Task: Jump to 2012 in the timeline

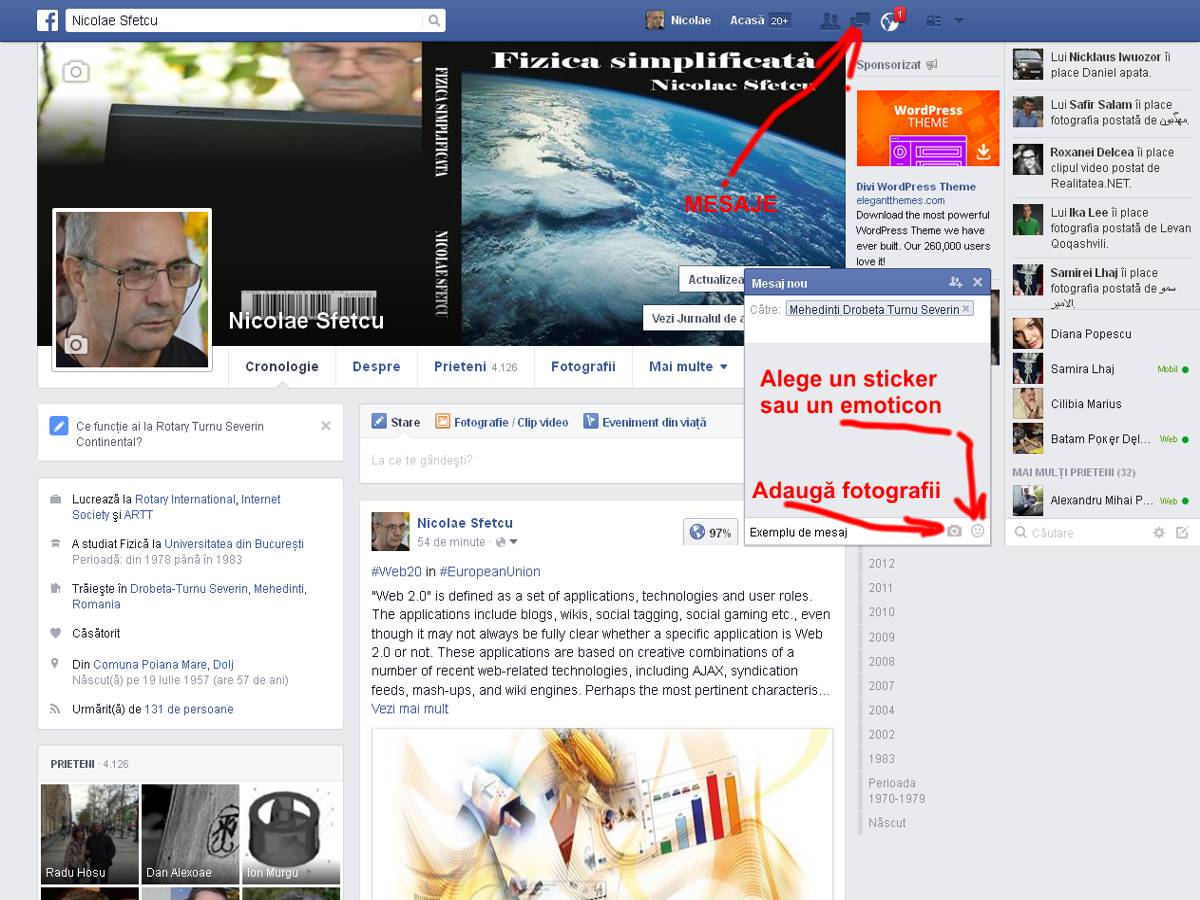Action: tap(881, 563)
